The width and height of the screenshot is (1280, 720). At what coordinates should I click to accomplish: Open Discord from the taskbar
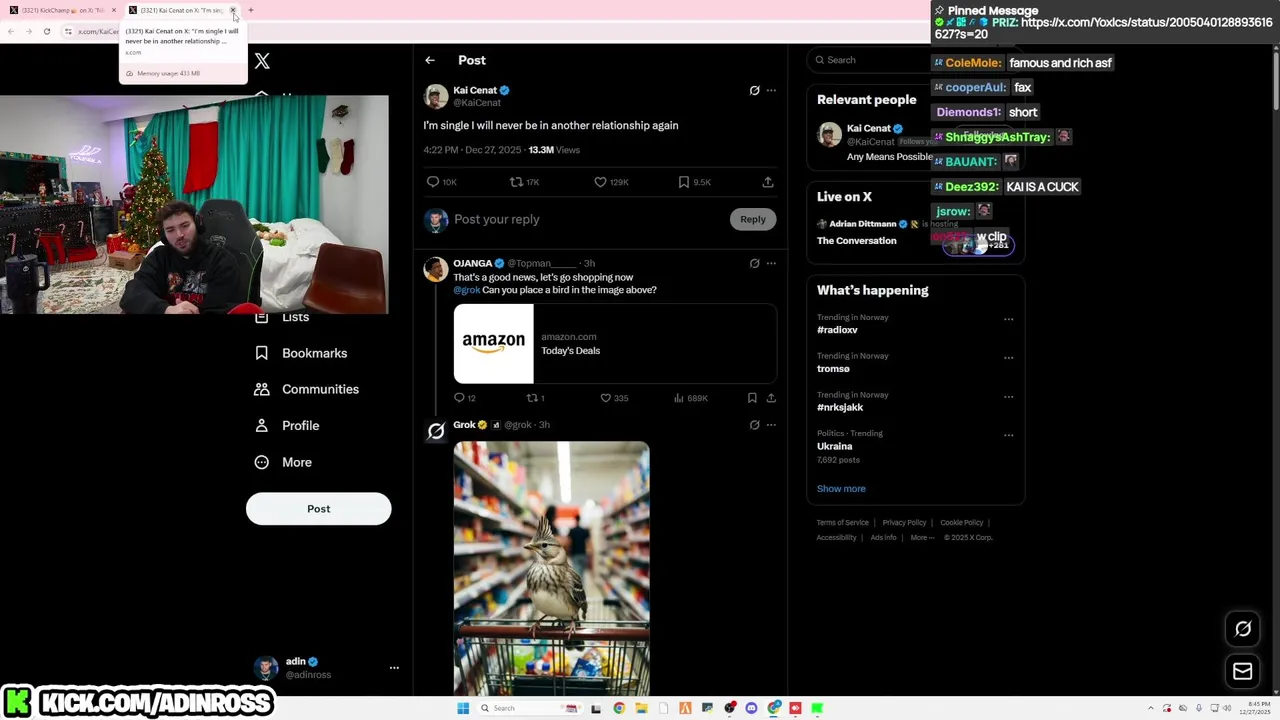coord(751,708)
